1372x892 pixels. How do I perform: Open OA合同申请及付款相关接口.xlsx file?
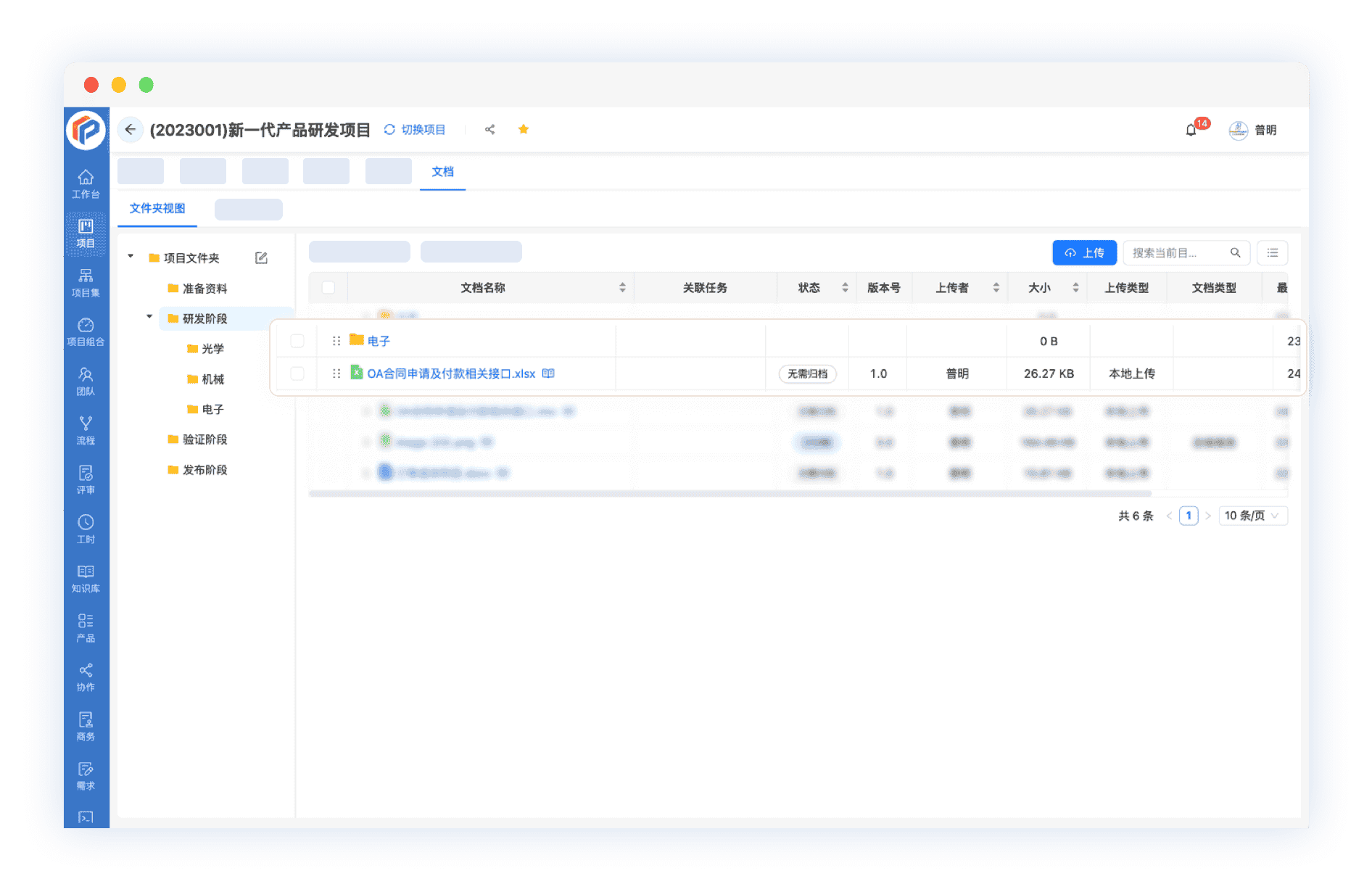point(451,373)
